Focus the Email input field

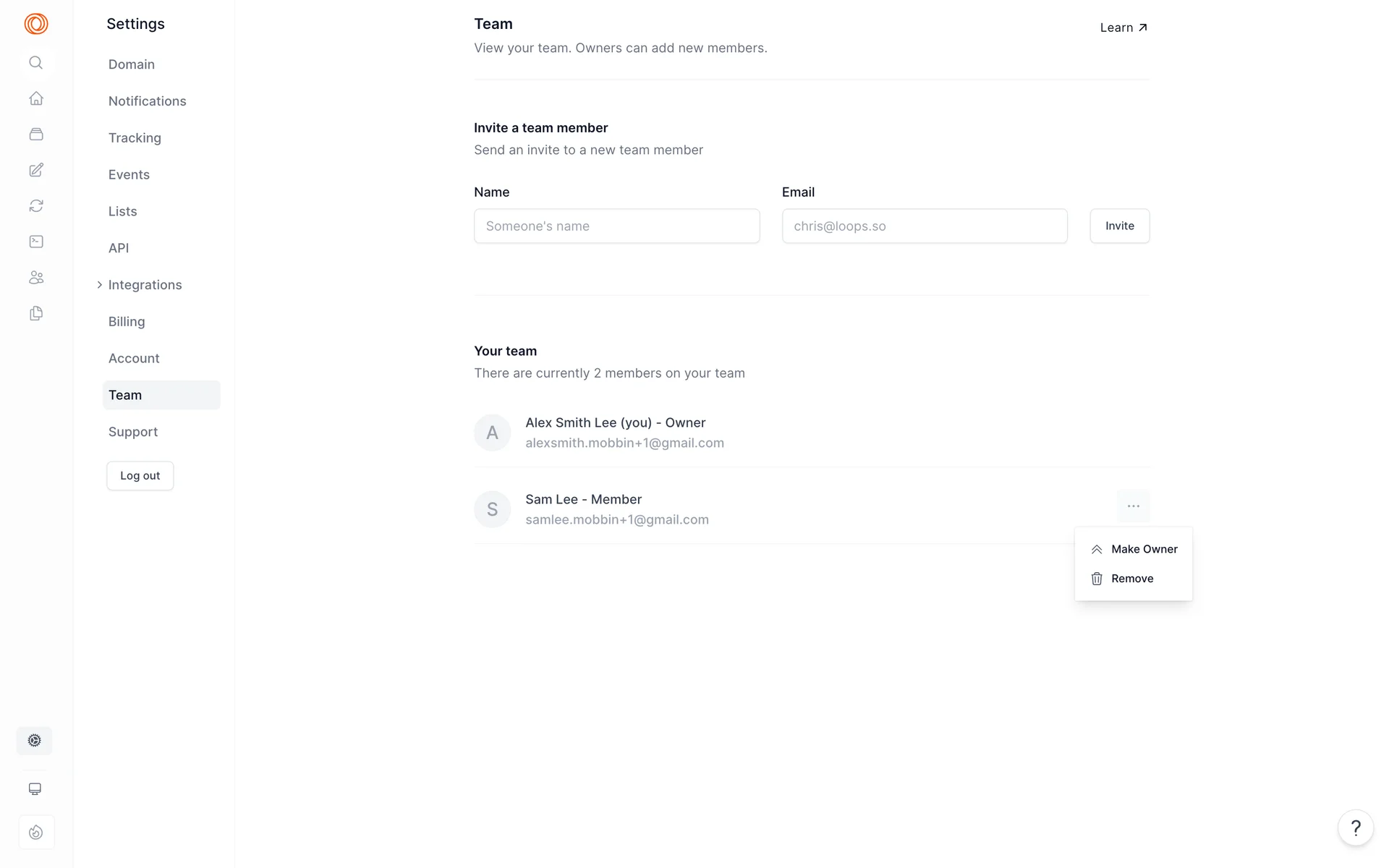click(x=924, y=226)
